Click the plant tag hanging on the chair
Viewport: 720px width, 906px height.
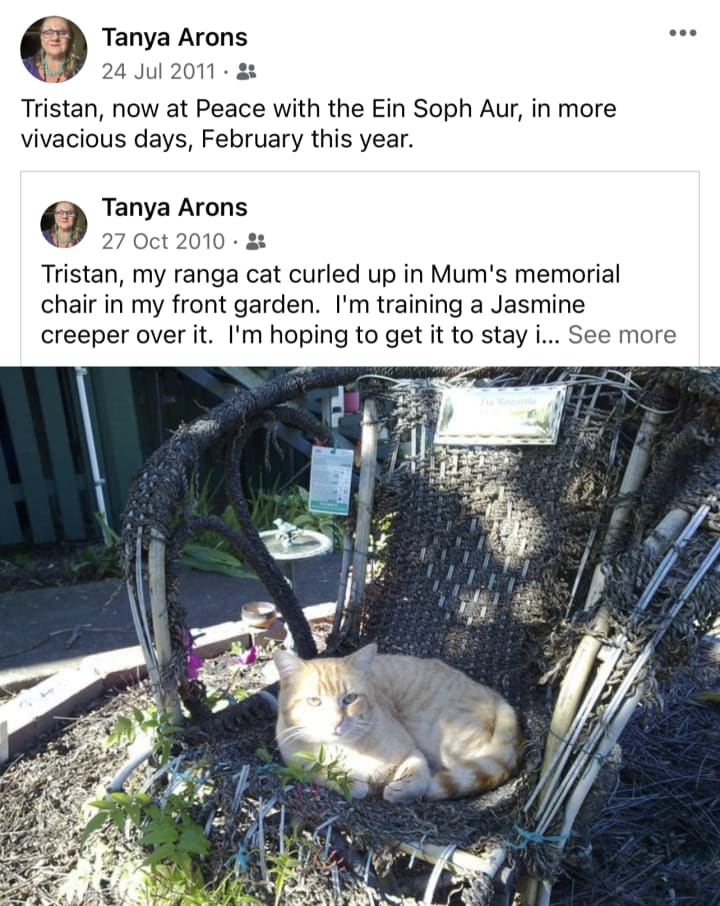point(331,481)
